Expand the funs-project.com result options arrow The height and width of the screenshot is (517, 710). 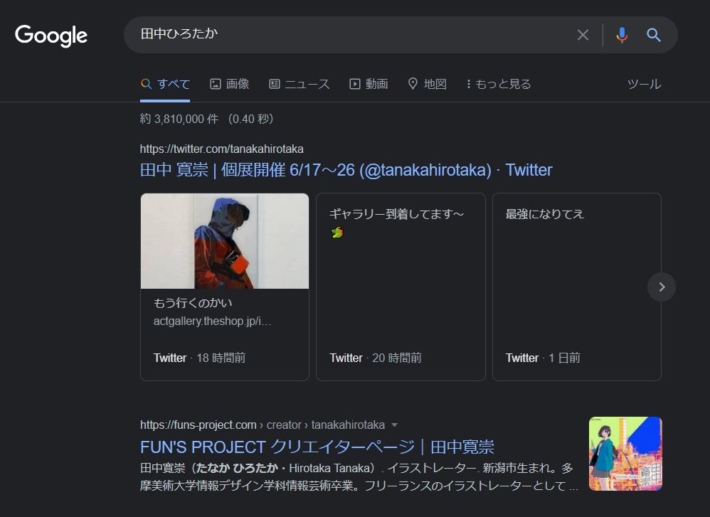point(394,425)
